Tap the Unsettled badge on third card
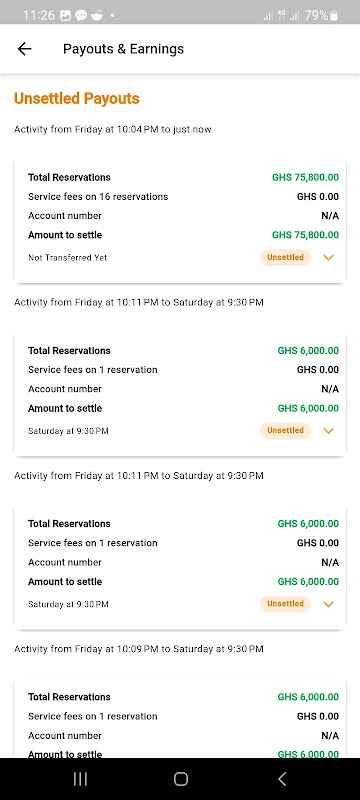 click(x=285, y=604)
